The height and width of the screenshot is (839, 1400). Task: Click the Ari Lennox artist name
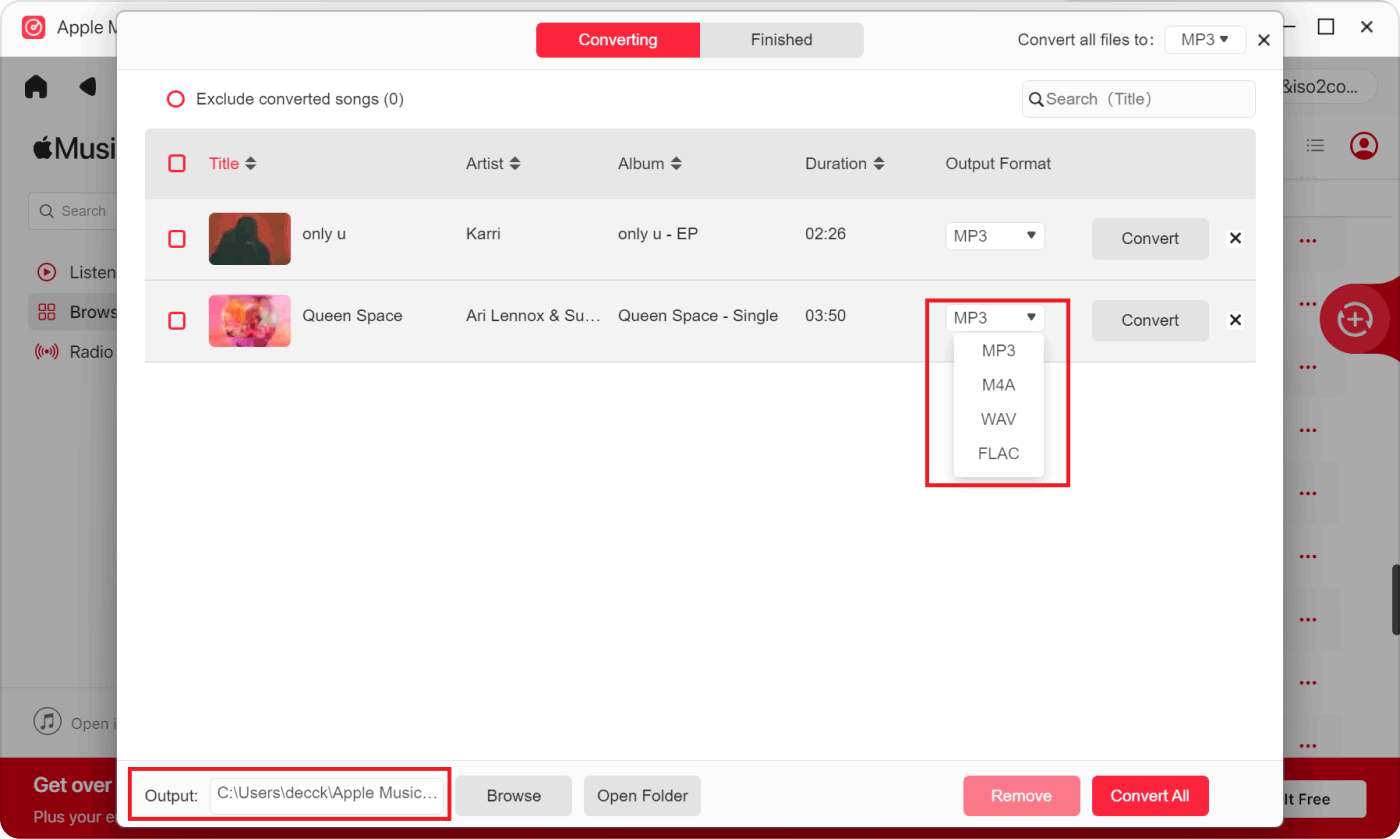(x=534, y=316)
